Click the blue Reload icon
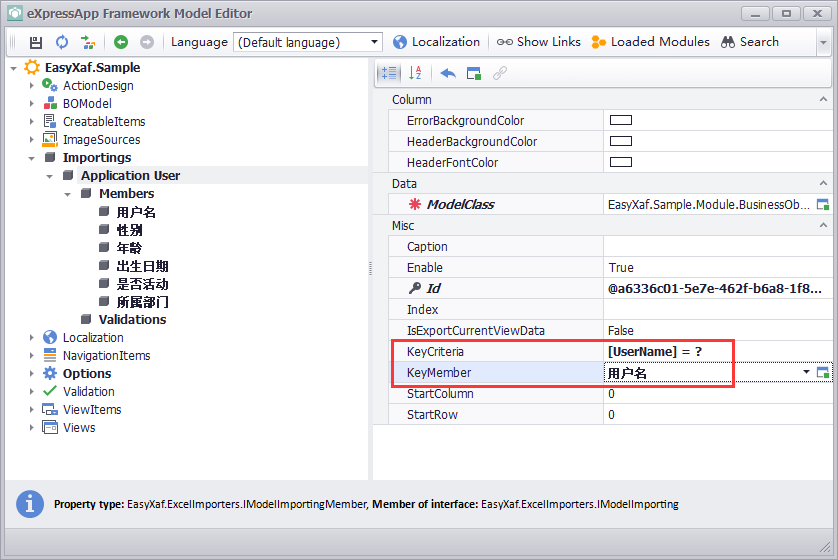 [x=62, y=42]
